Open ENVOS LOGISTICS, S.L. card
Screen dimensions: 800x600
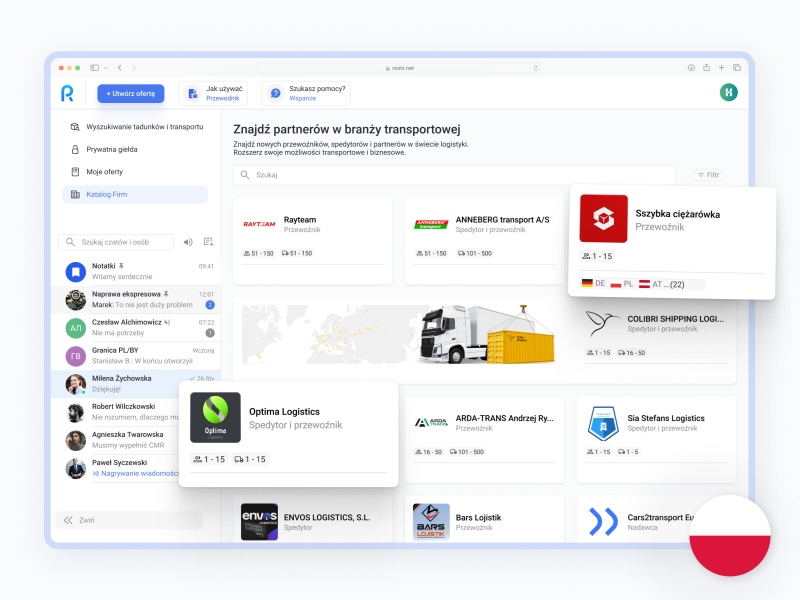coord(312,519)
